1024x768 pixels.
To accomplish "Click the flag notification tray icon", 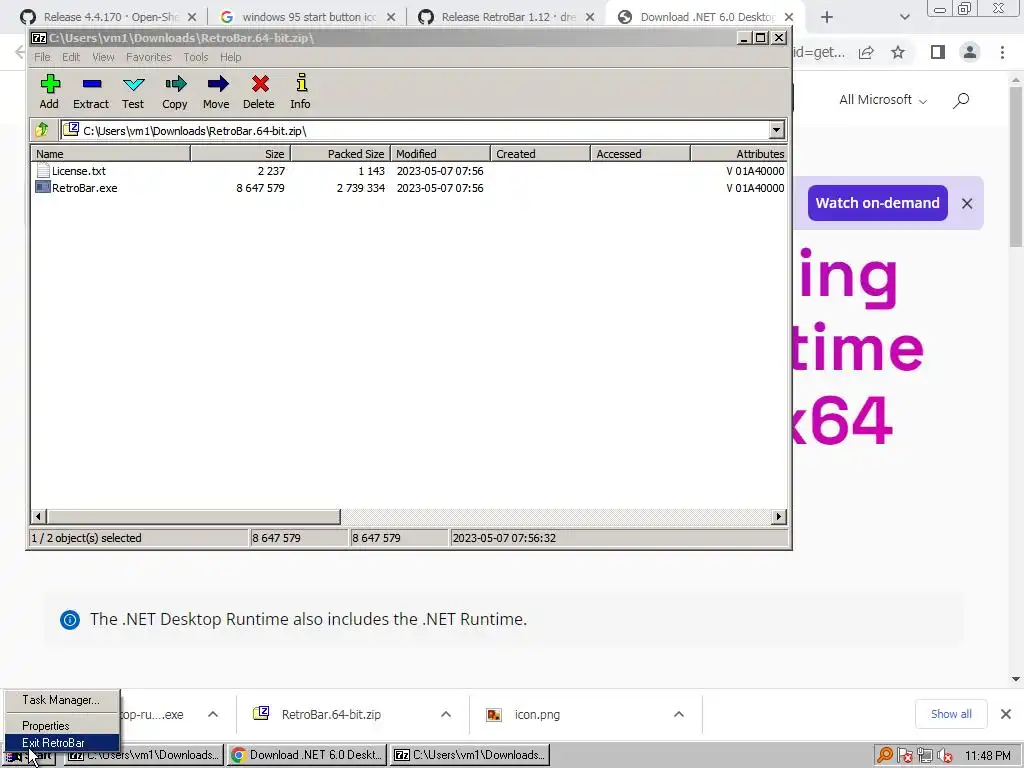I will 905,756.
